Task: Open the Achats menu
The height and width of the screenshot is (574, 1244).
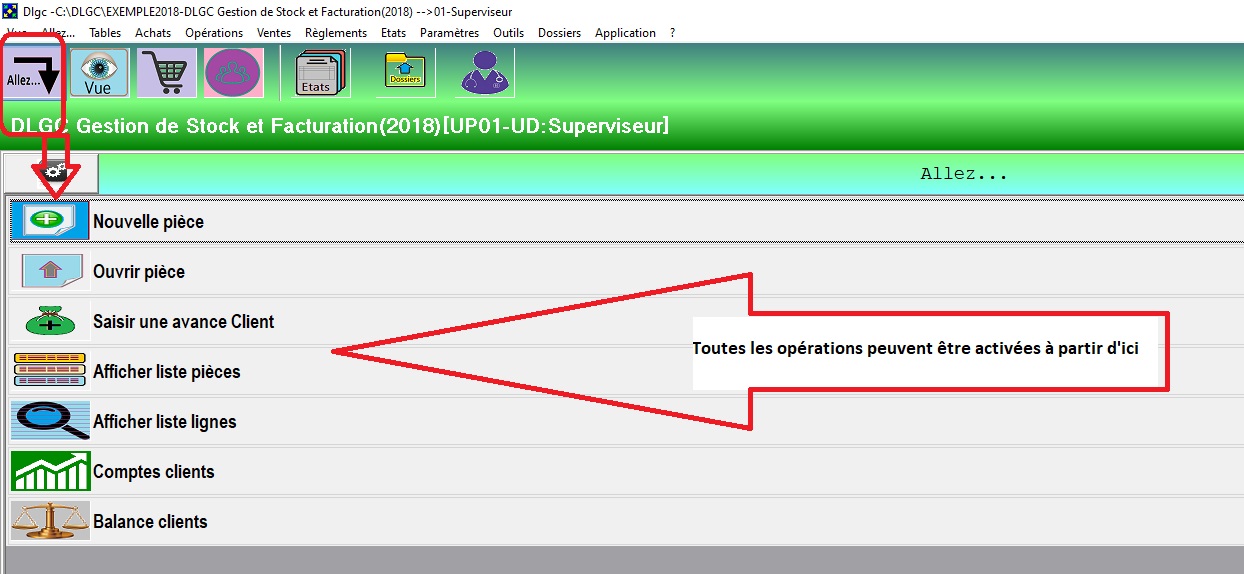Action: (153, 33)
